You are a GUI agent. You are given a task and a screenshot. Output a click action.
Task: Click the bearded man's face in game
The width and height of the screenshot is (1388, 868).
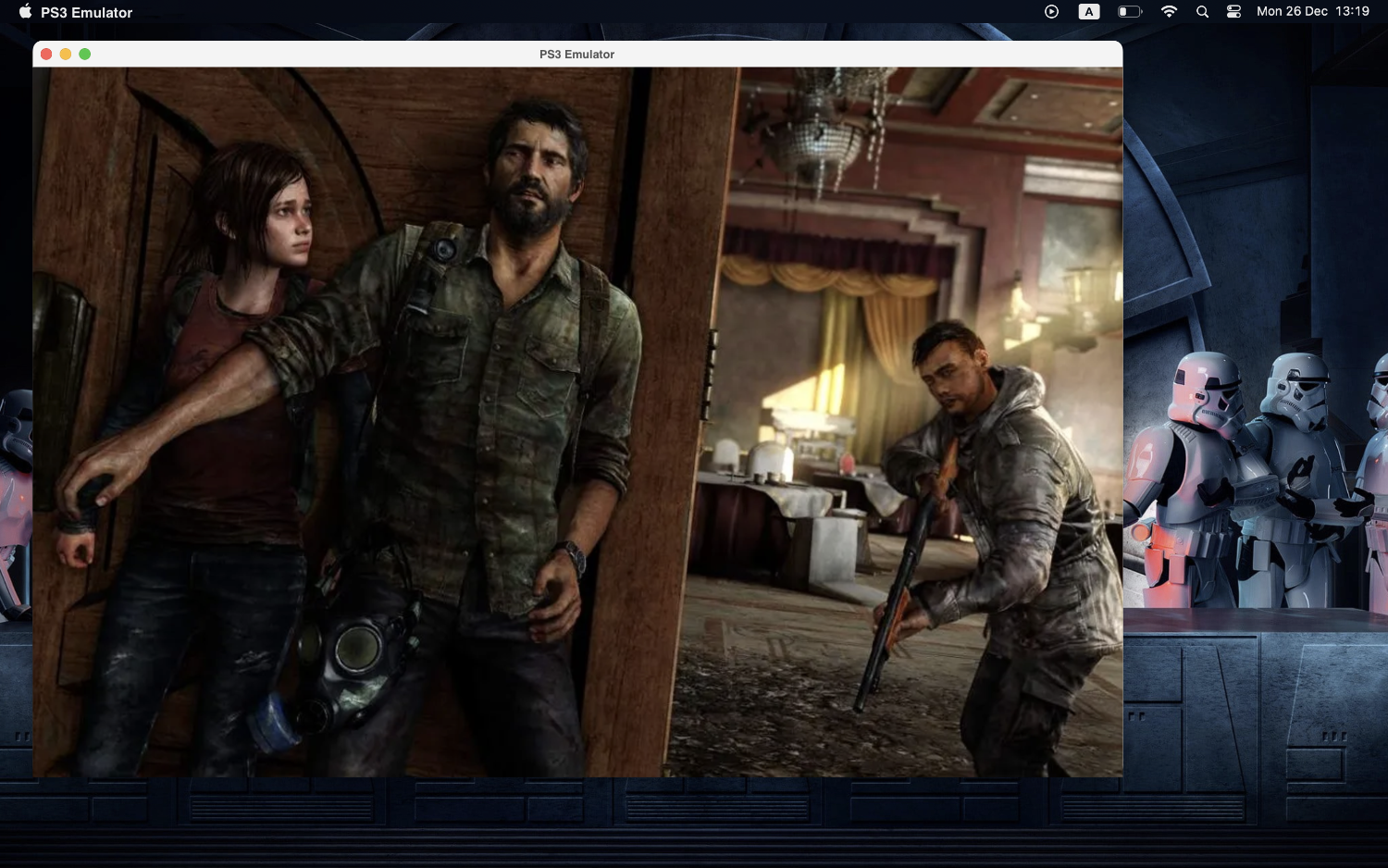point(532,180)
